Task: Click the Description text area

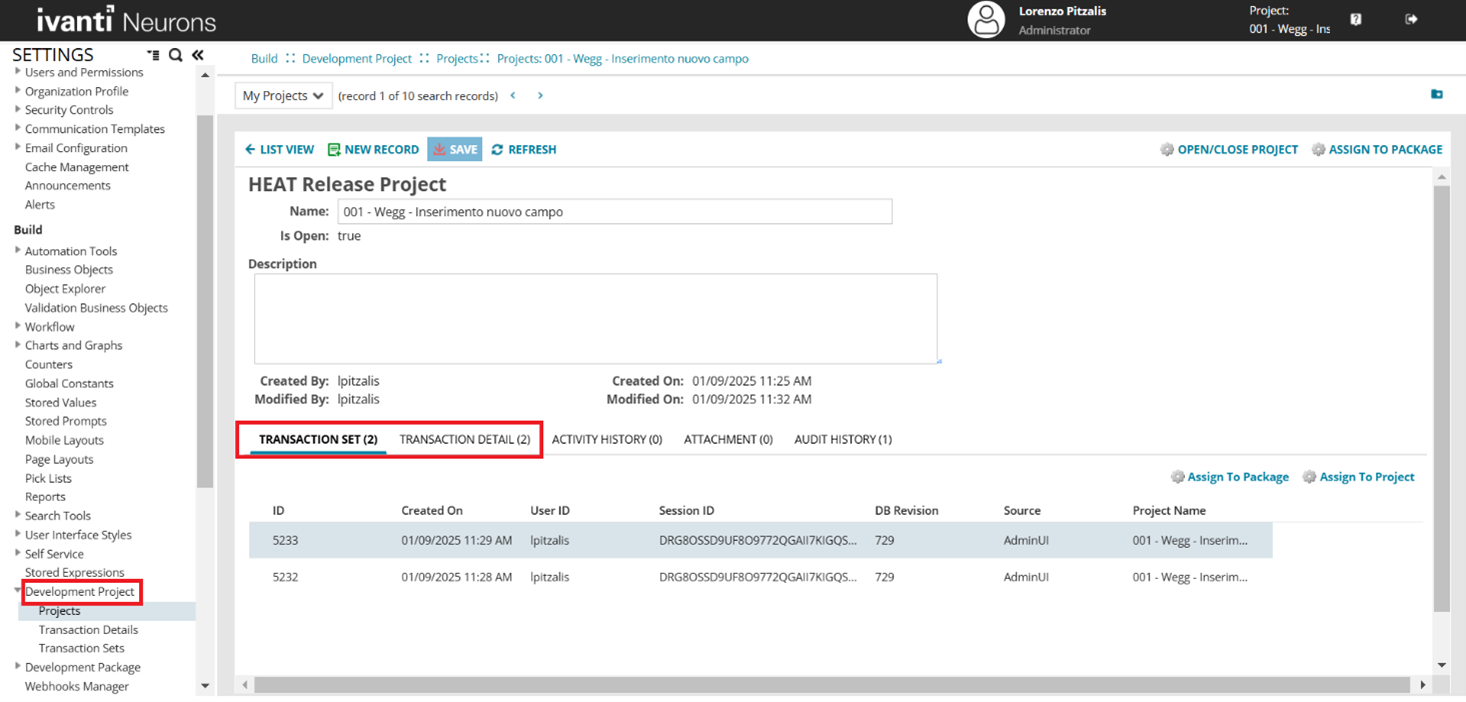Action: coord(596,319)
